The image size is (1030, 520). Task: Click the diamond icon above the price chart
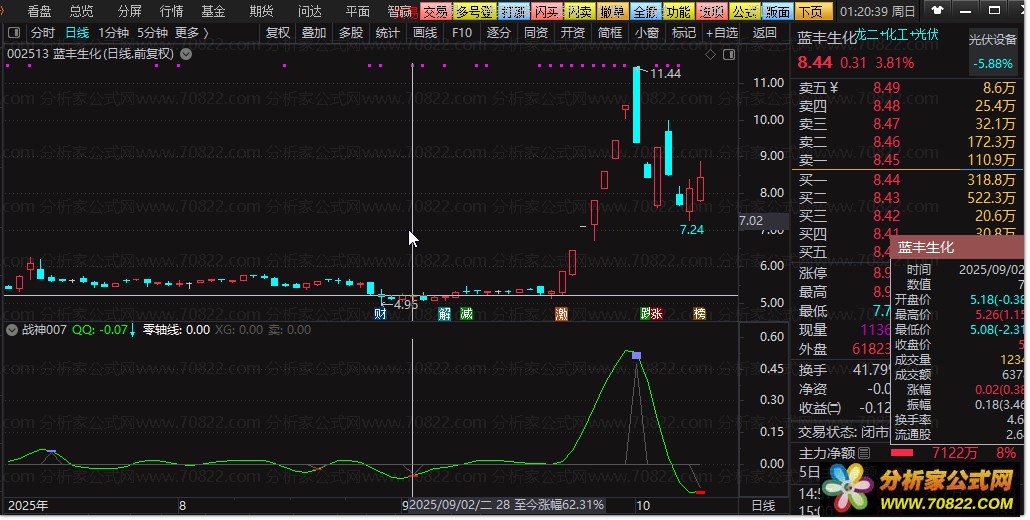pyautogui.click(x=710, y=55)
